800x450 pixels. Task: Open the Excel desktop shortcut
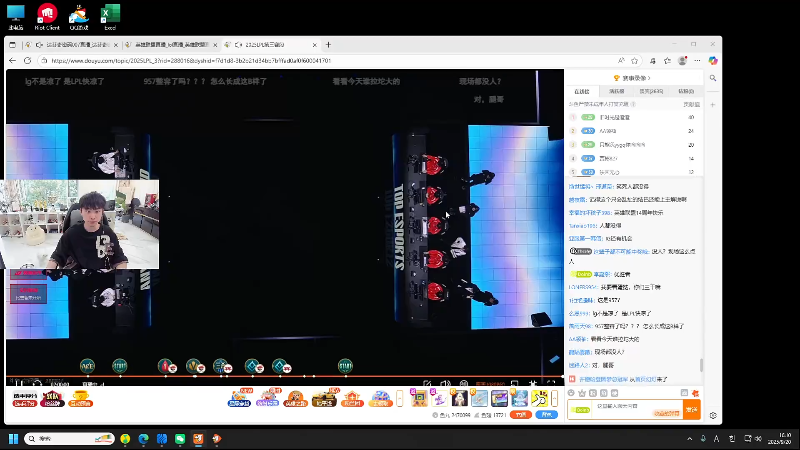pyautogui.click(x=110, y=17)
